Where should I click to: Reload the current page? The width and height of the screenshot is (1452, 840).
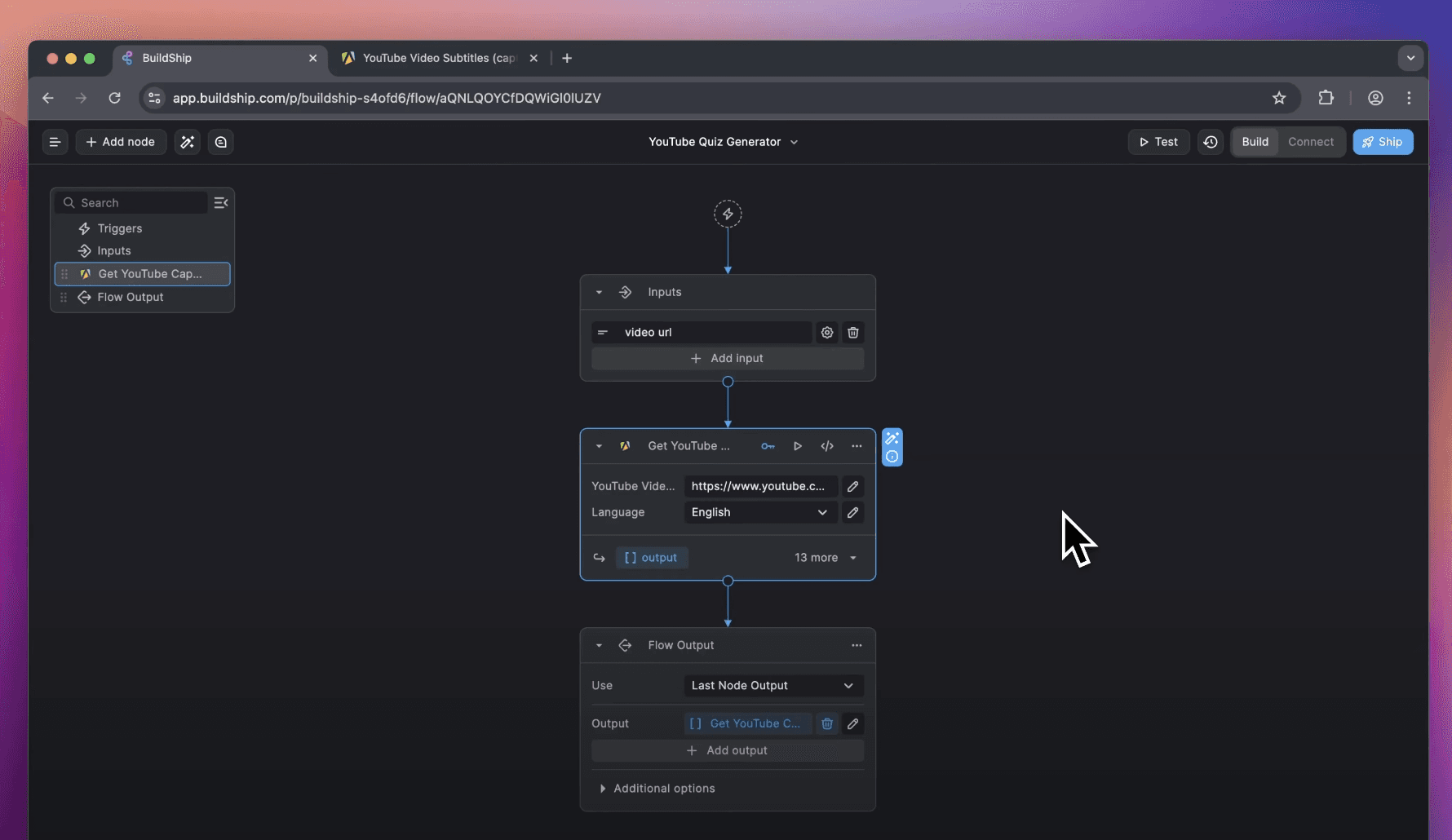point(115,98)
